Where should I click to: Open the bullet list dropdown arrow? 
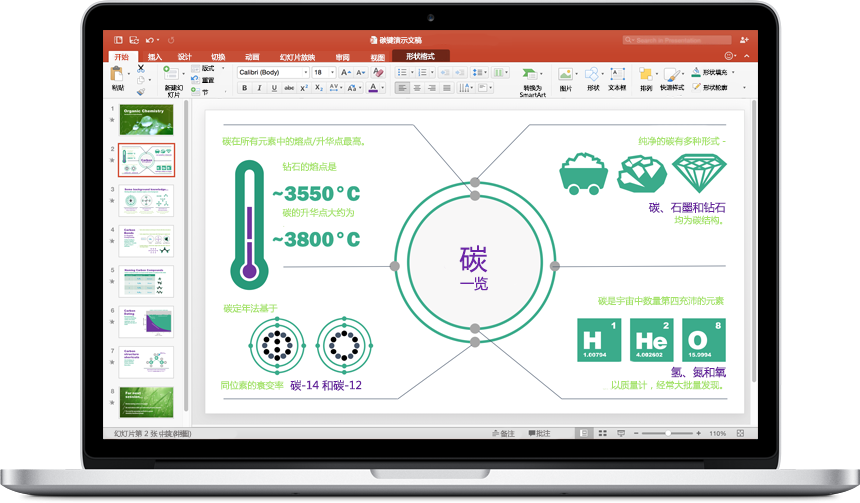click(412, 72)
